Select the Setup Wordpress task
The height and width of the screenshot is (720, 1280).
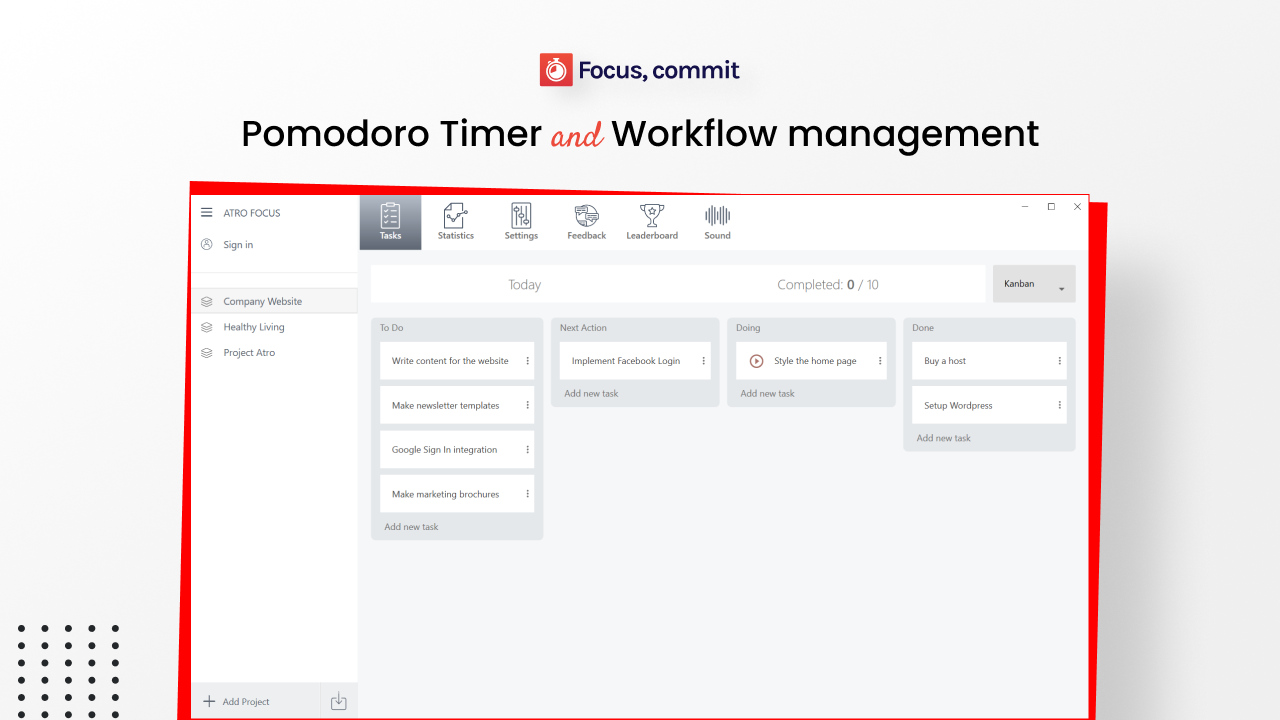(989, 406)
